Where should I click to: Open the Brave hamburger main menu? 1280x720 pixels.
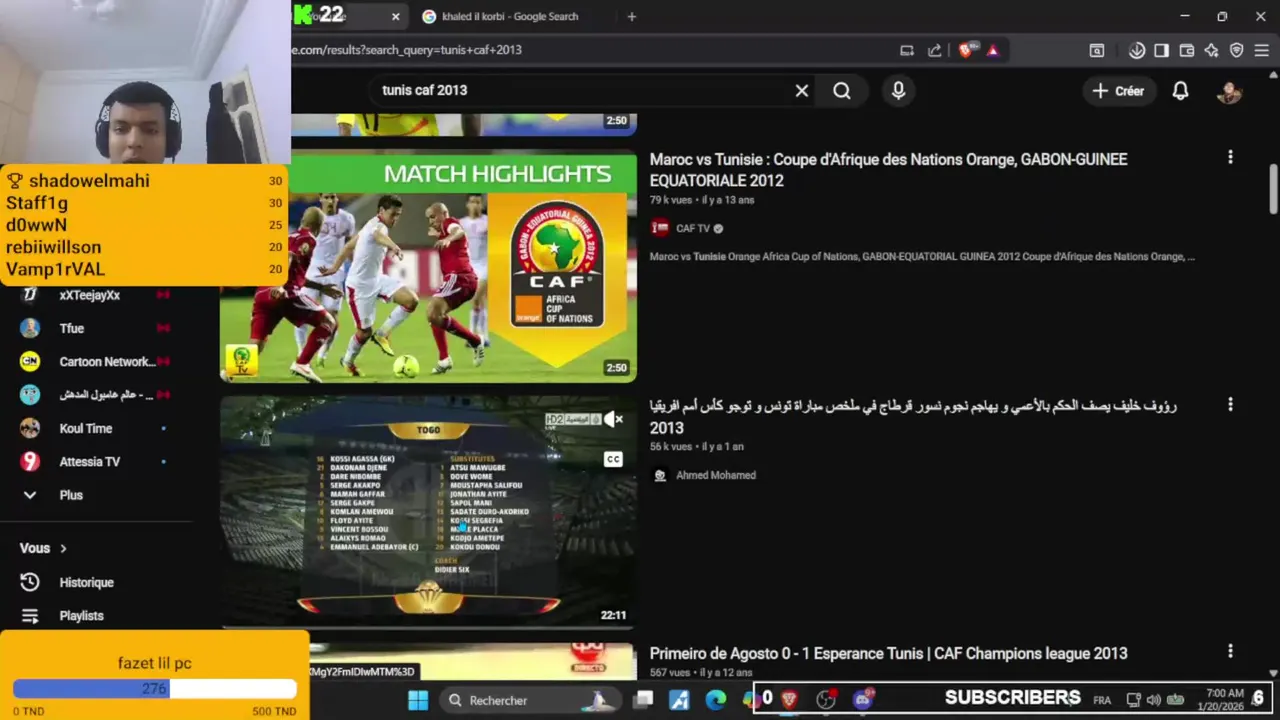(x=1262, y=50)
